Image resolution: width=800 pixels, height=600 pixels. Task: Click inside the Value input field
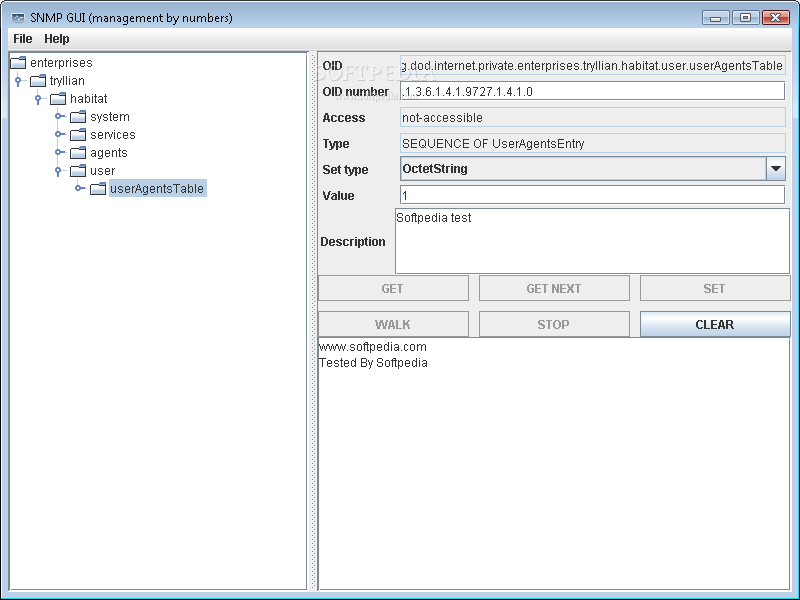coord(590,195)
